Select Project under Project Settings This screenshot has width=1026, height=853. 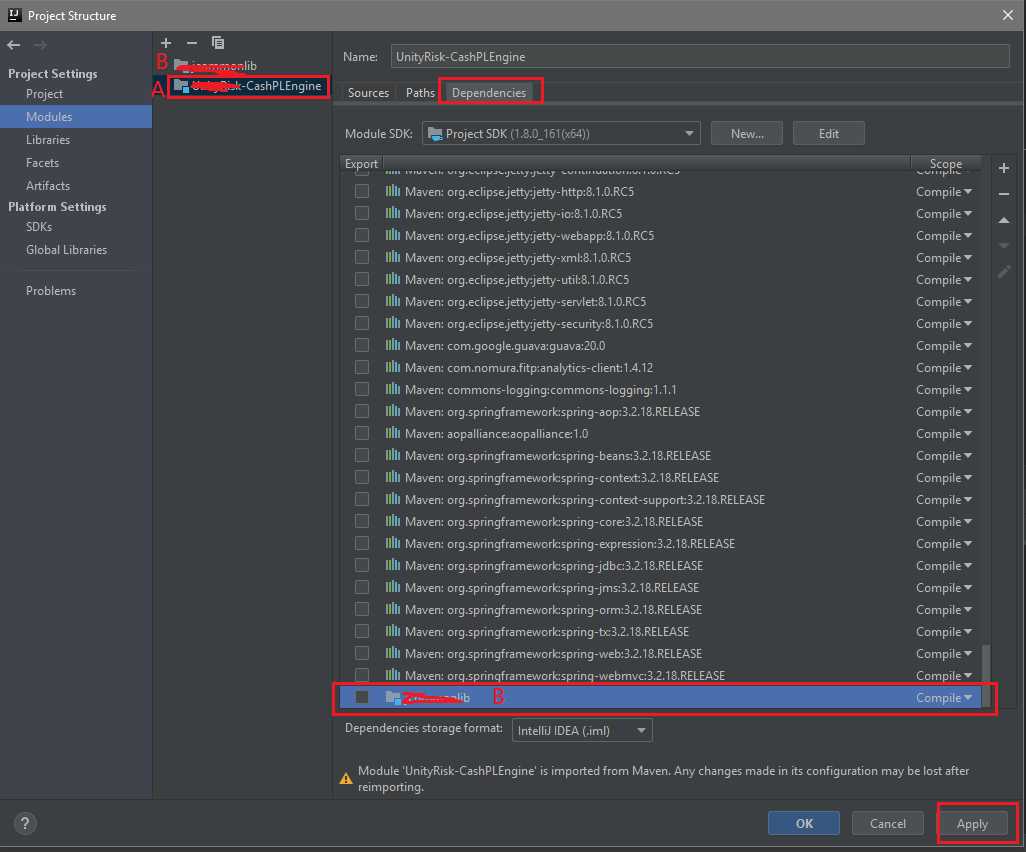coord(44,94)
